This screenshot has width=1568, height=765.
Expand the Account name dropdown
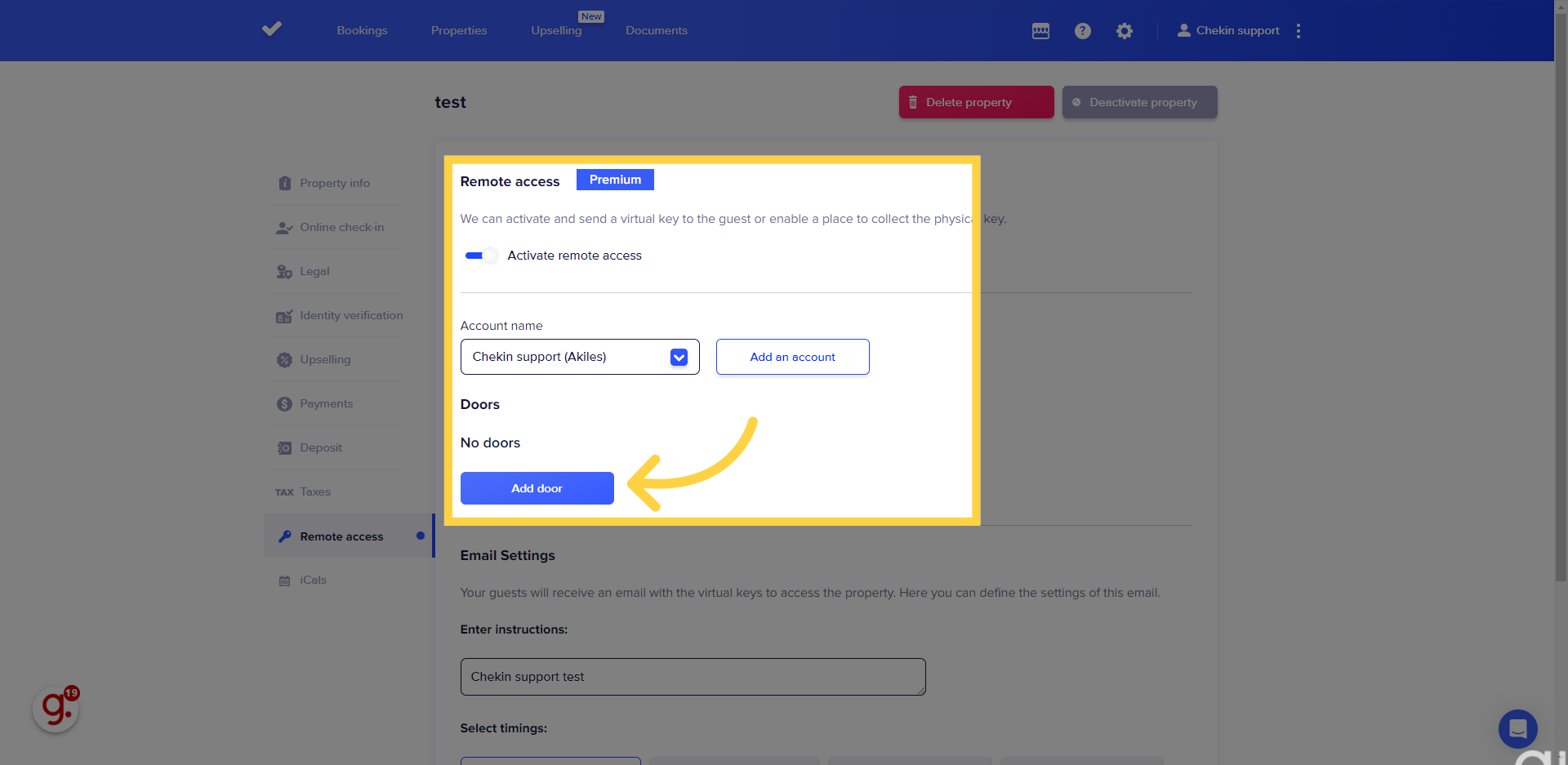pos(679,357)
